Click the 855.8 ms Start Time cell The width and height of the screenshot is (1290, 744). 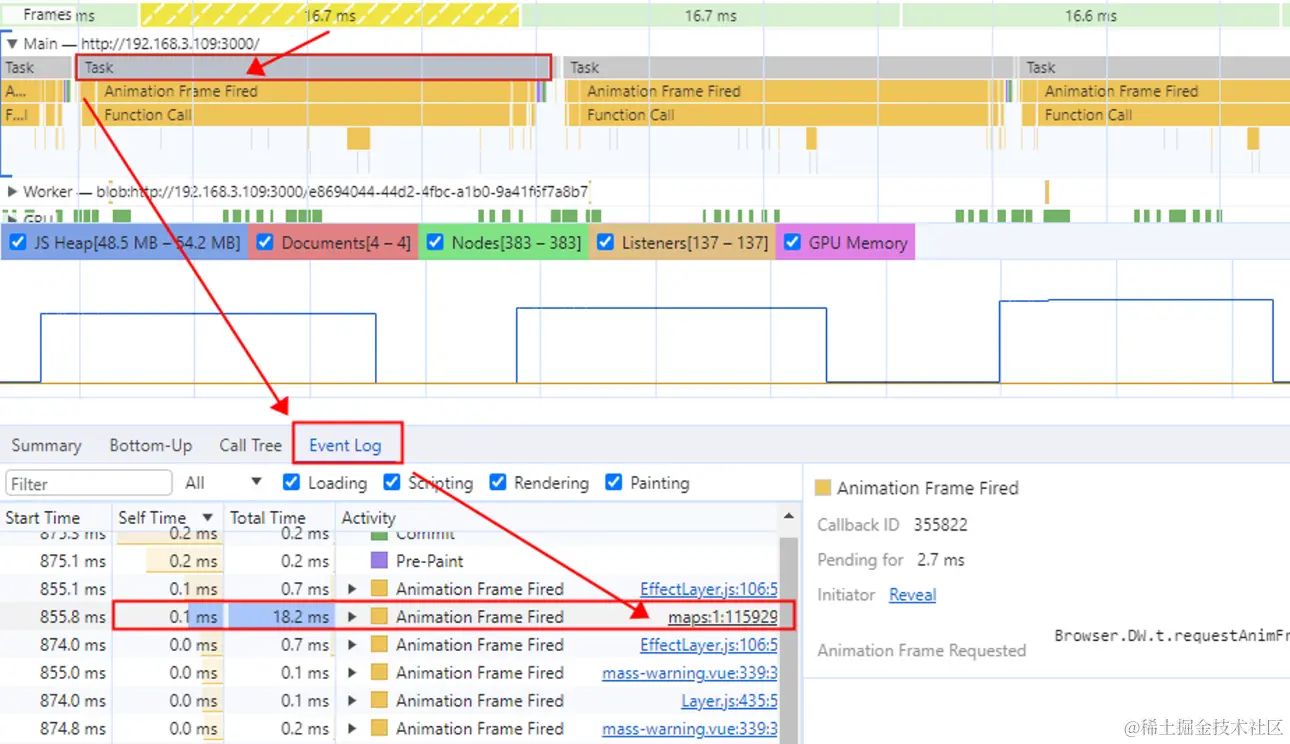55,617
